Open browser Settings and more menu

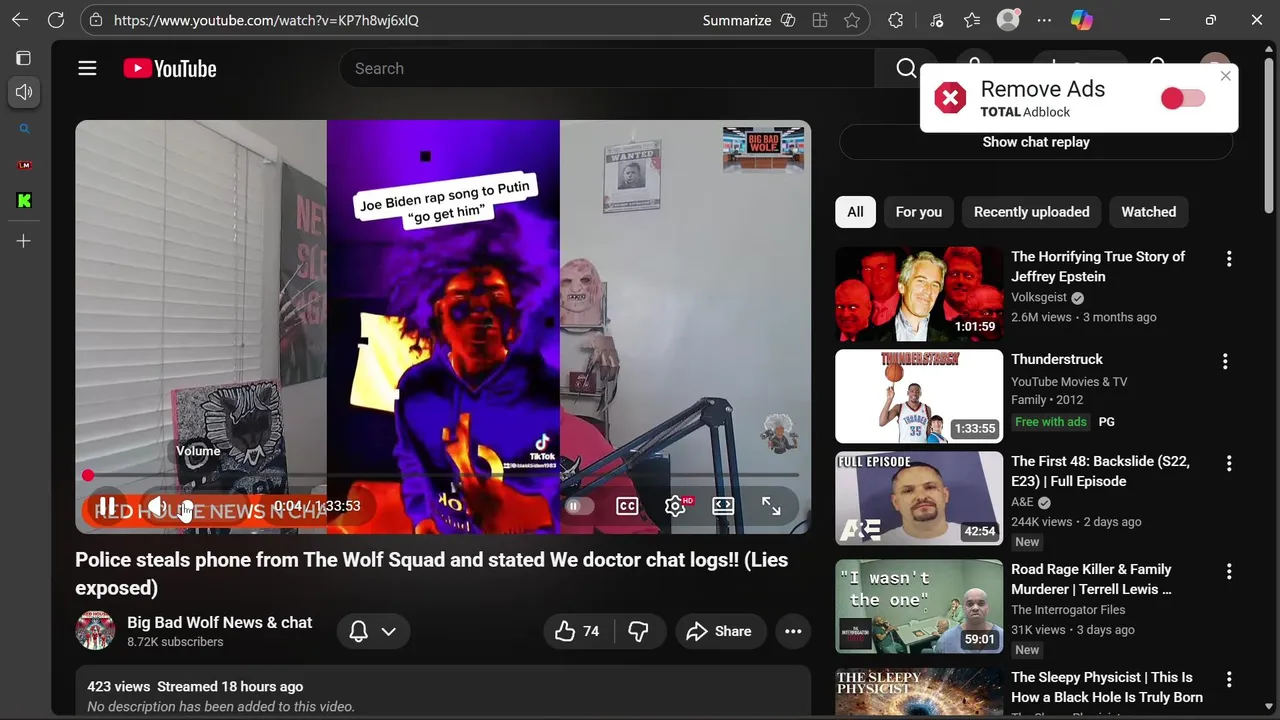click(x=1044, y=20)
